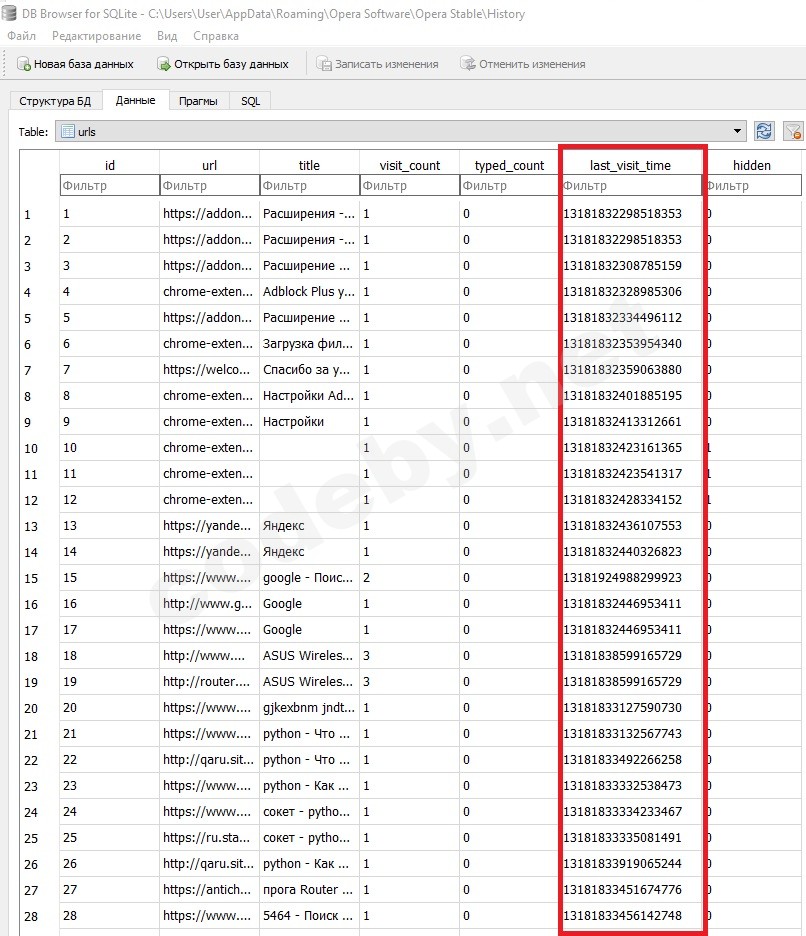The height and width of the screenshot is (936, 806).
Task: Open the Справка menu
Action: [215, 36]
